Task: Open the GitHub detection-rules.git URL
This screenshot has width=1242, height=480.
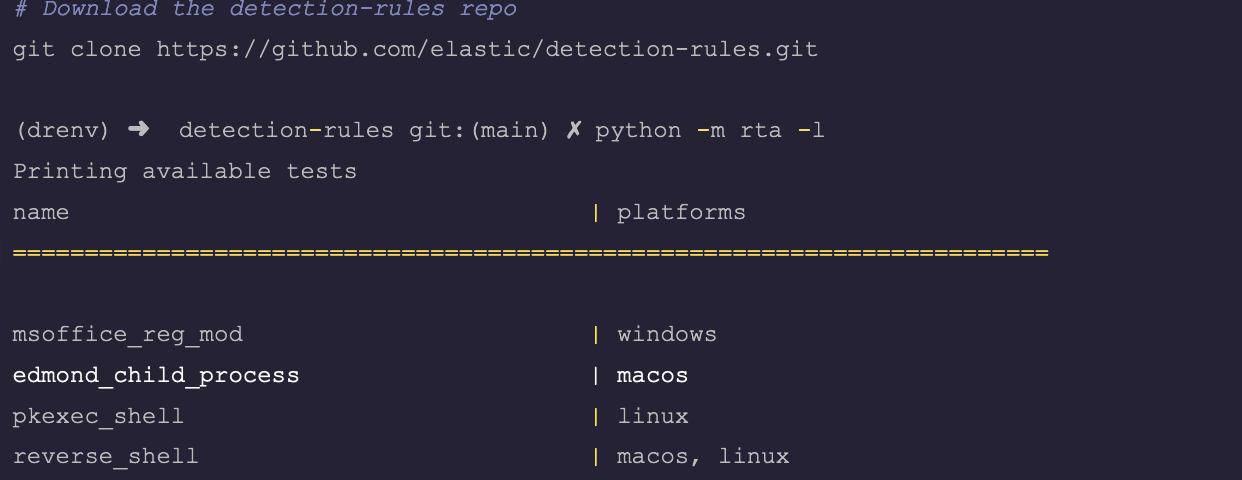Action: 487,48
